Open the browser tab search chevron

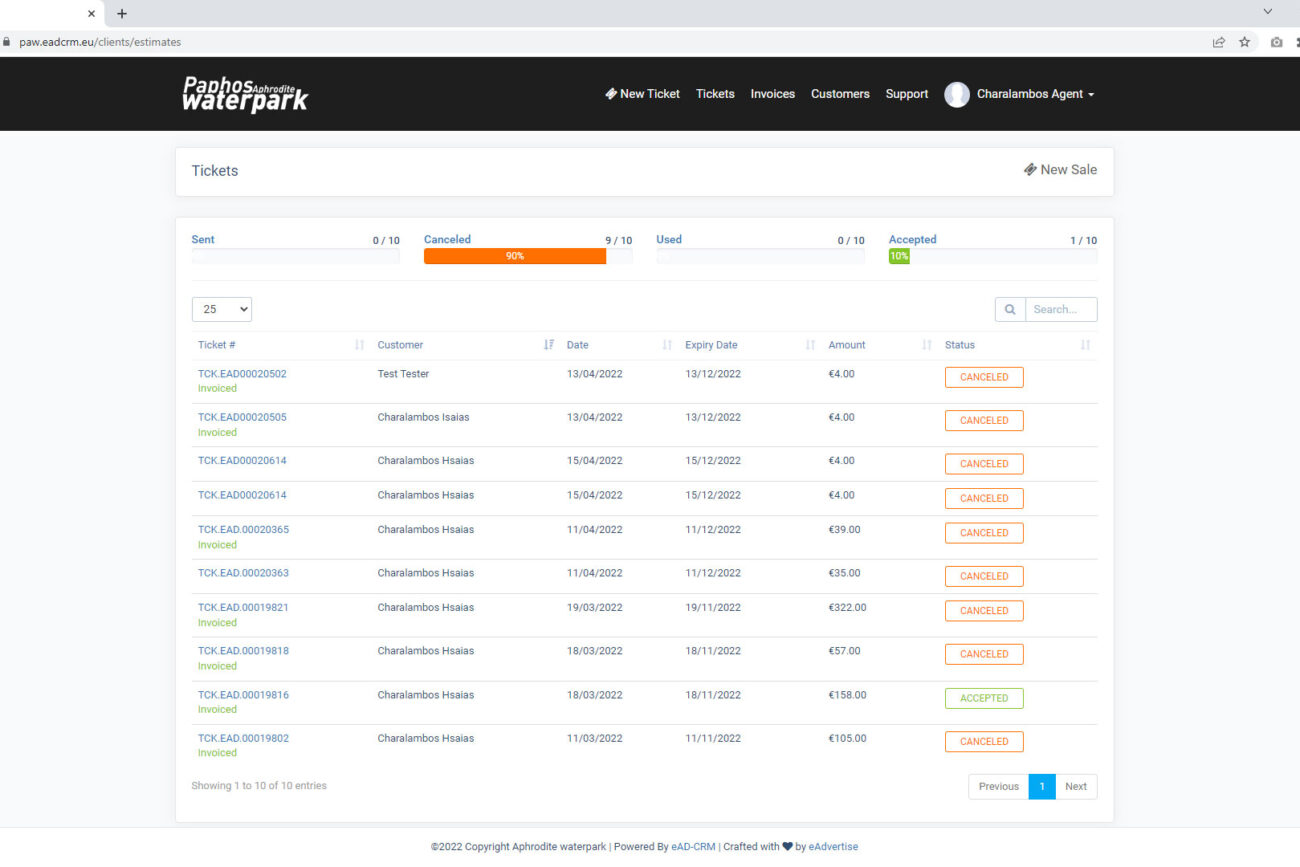coord(1268,12)
